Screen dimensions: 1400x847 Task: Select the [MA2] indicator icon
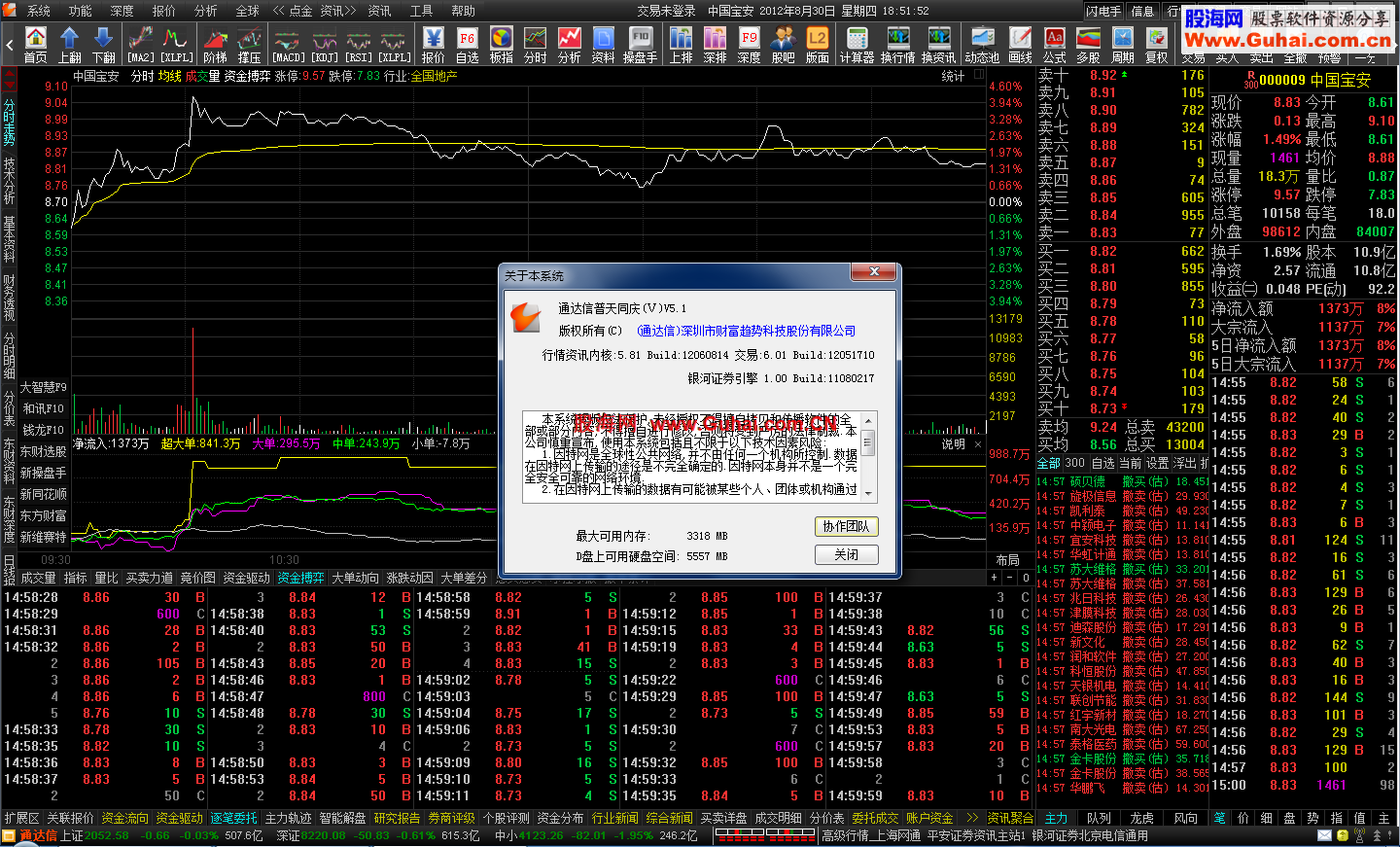tap(141, 45)
